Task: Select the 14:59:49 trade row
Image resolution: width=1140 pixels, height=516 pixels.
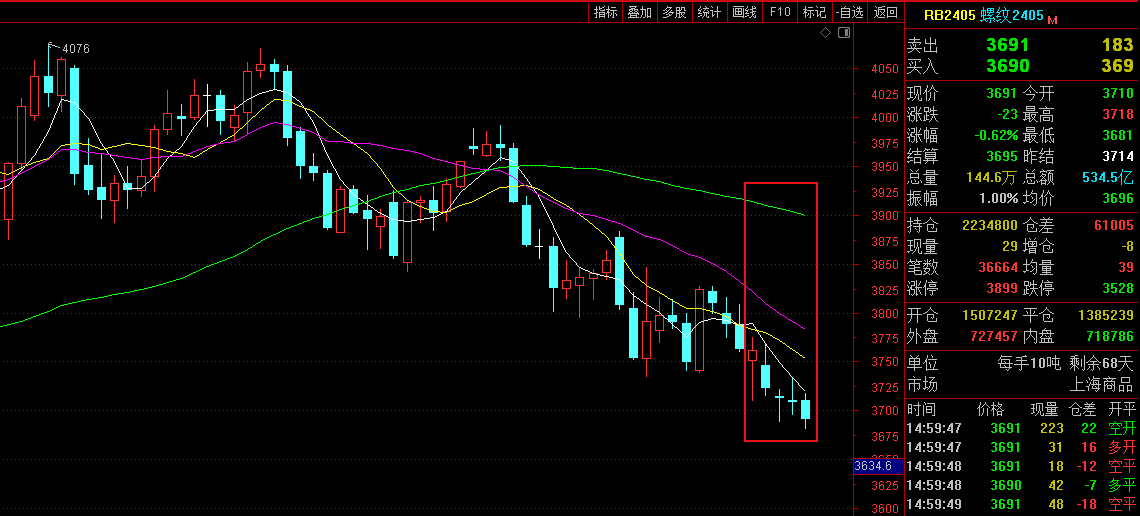Action: pyautogui.click(x=1020, y=504)
